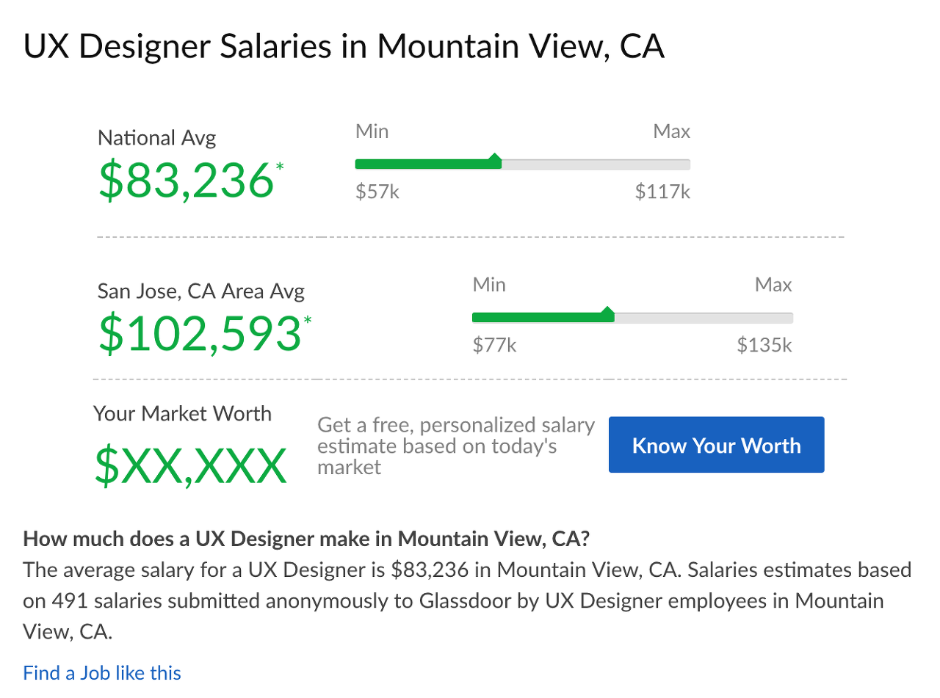Click the San Jose area salary slider marker
Image resolution: width=940 pixels, height=698 pixels.
coord(607,314)
